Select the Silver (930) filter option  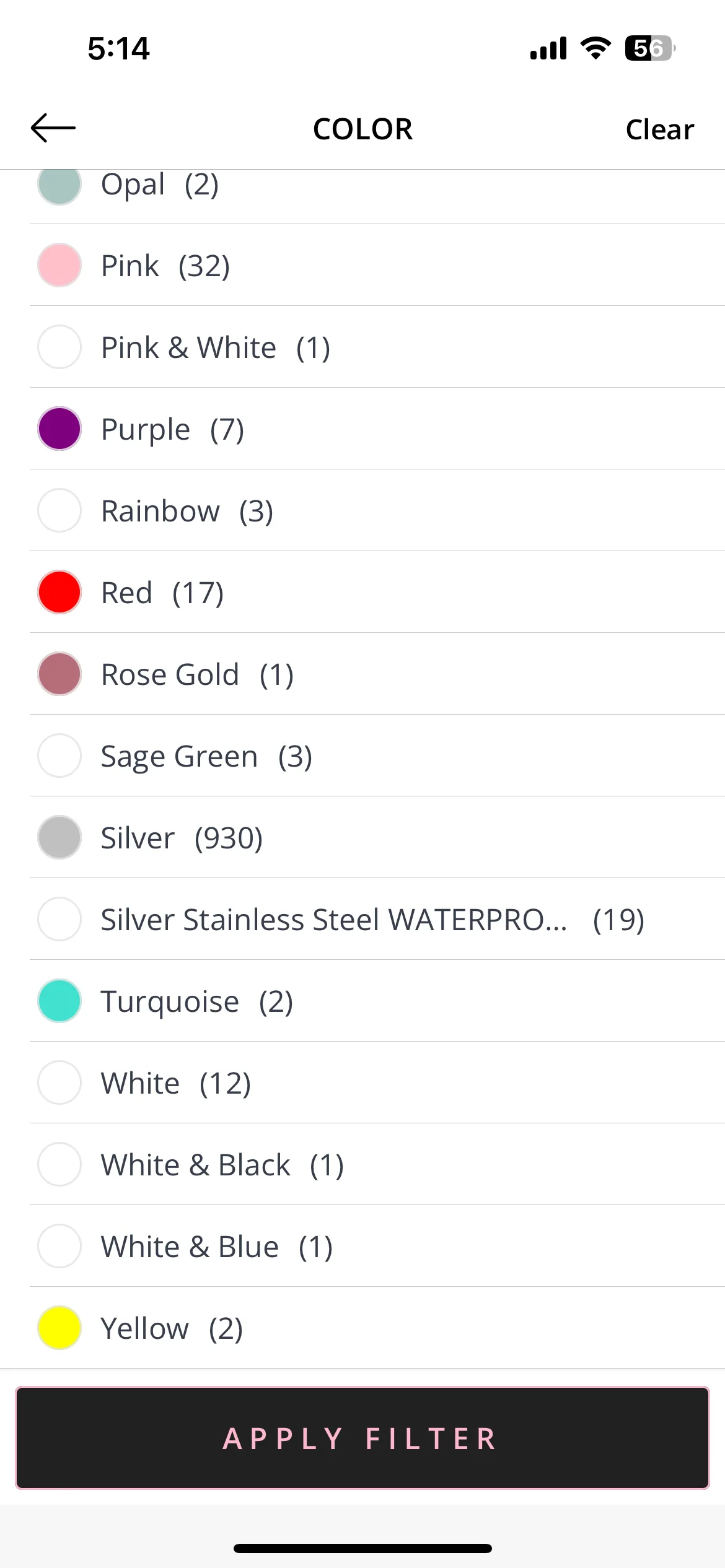coord(377,837)
